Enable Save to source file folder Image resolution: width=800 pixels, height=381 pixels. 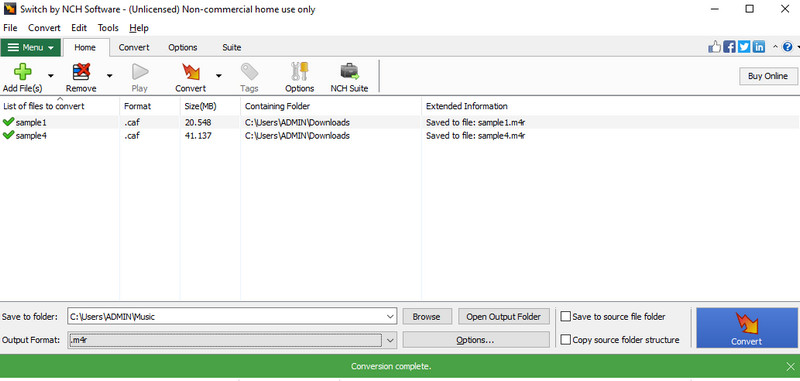tap(565, 317)
